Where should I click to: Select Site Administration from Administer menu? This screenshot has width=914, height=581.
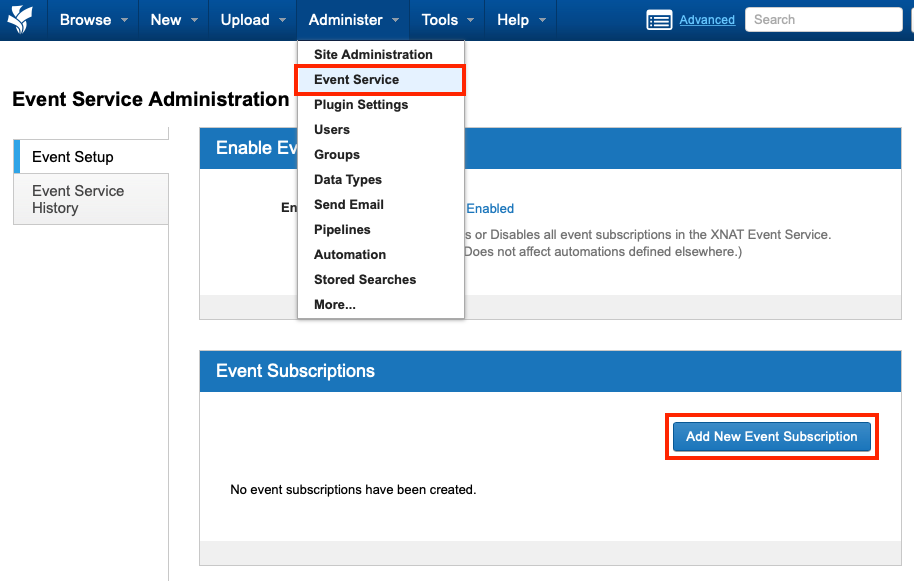[373, 55]
